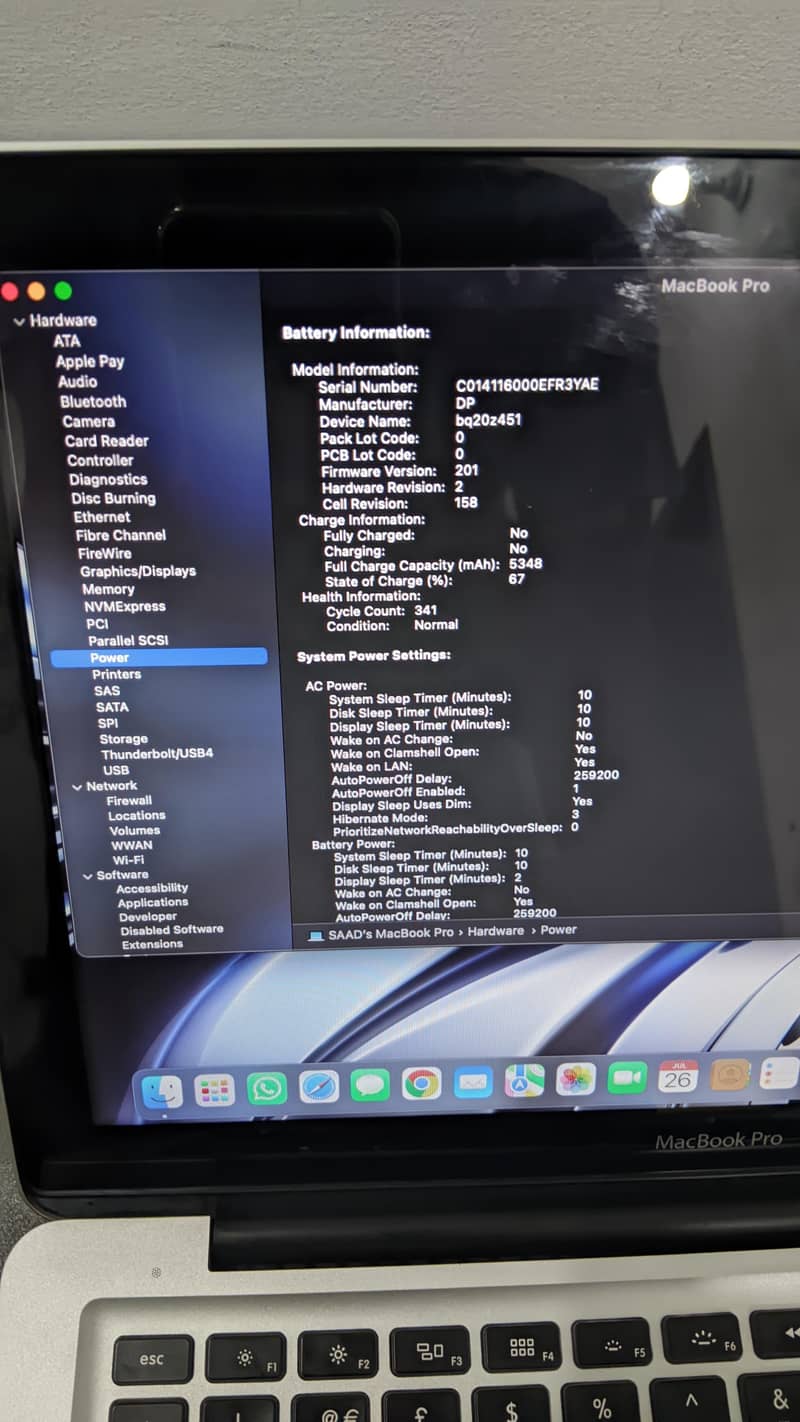
Task: Select NVMExpress in the sidebar
Action: pos(125,606)
